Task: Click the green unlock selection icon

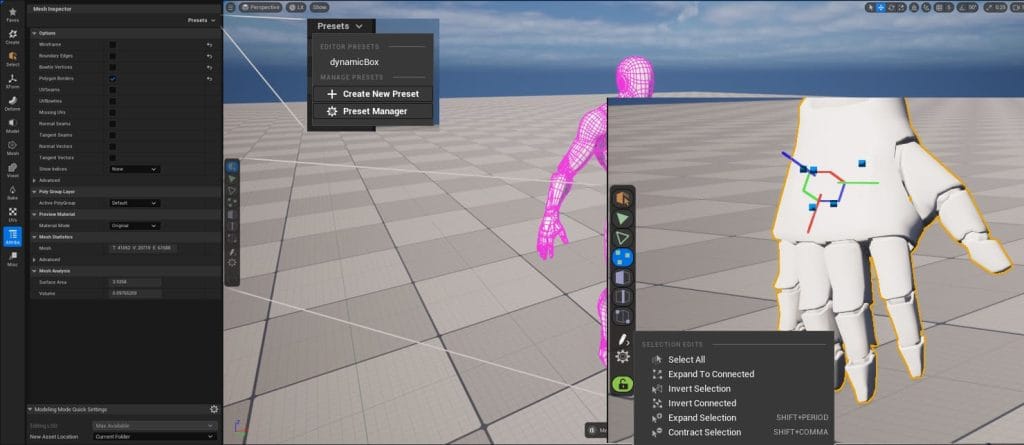Action: (x=623, y=384)
